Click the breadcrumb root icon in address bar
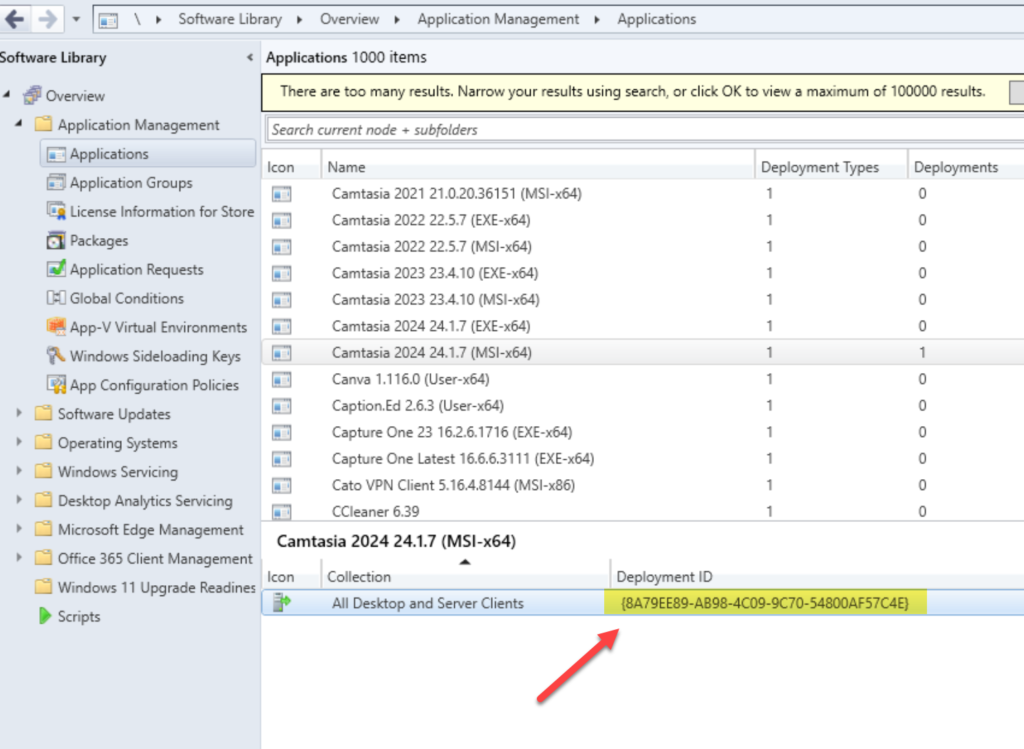 pos(108,20)
